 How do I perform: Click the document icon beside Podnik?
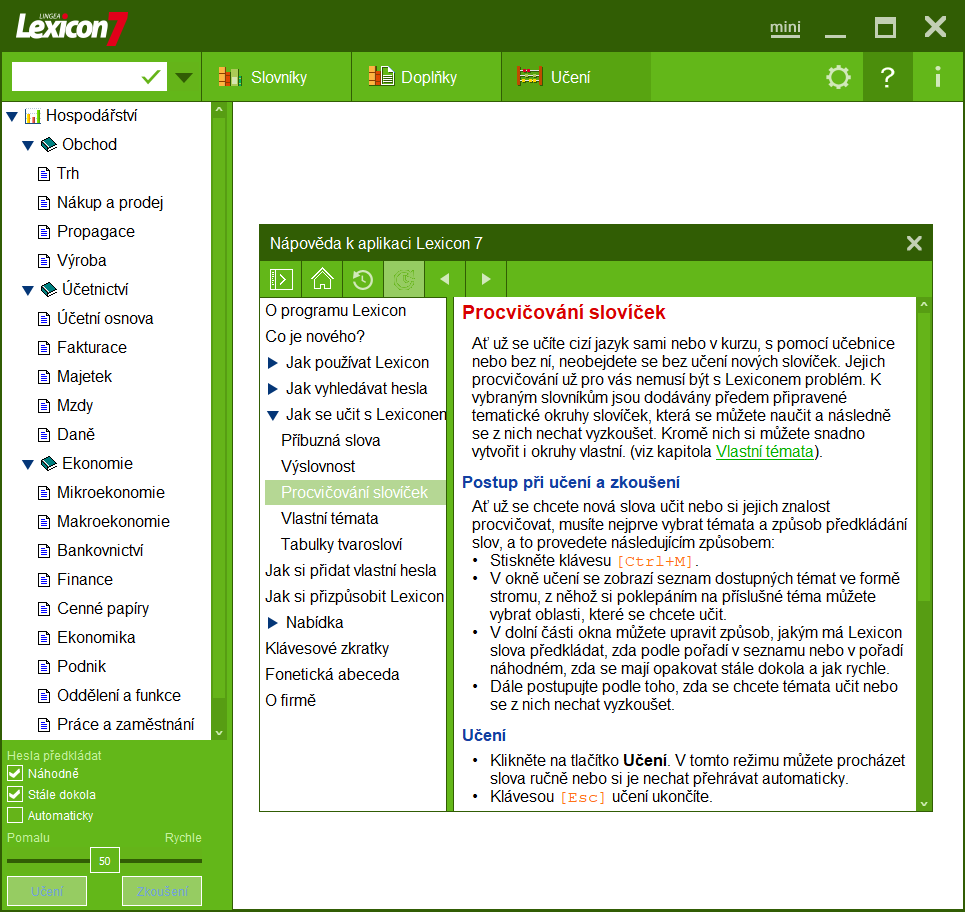click(44, 667)
